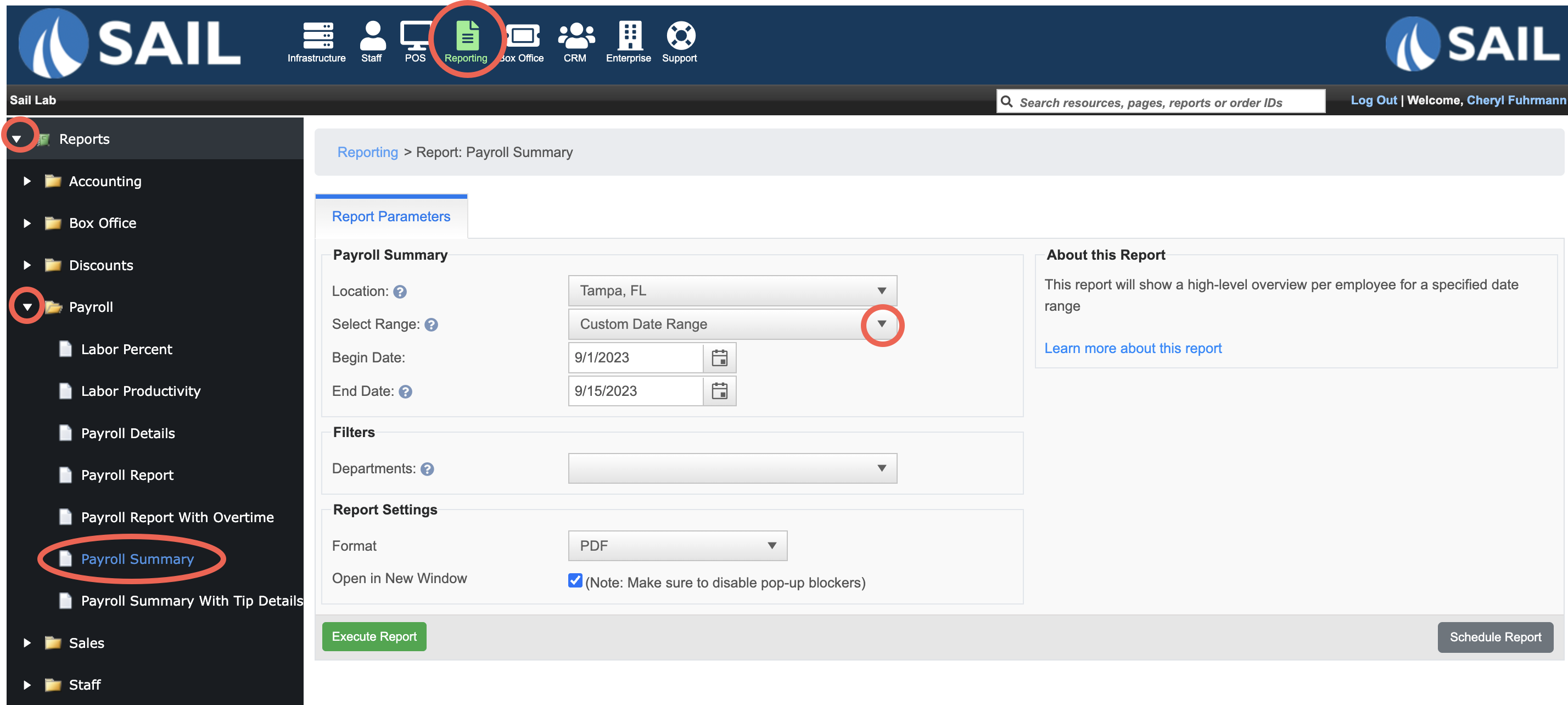1568x705 pixels.
Task: Open the POS monitor icon
Action: click(415, 36)
